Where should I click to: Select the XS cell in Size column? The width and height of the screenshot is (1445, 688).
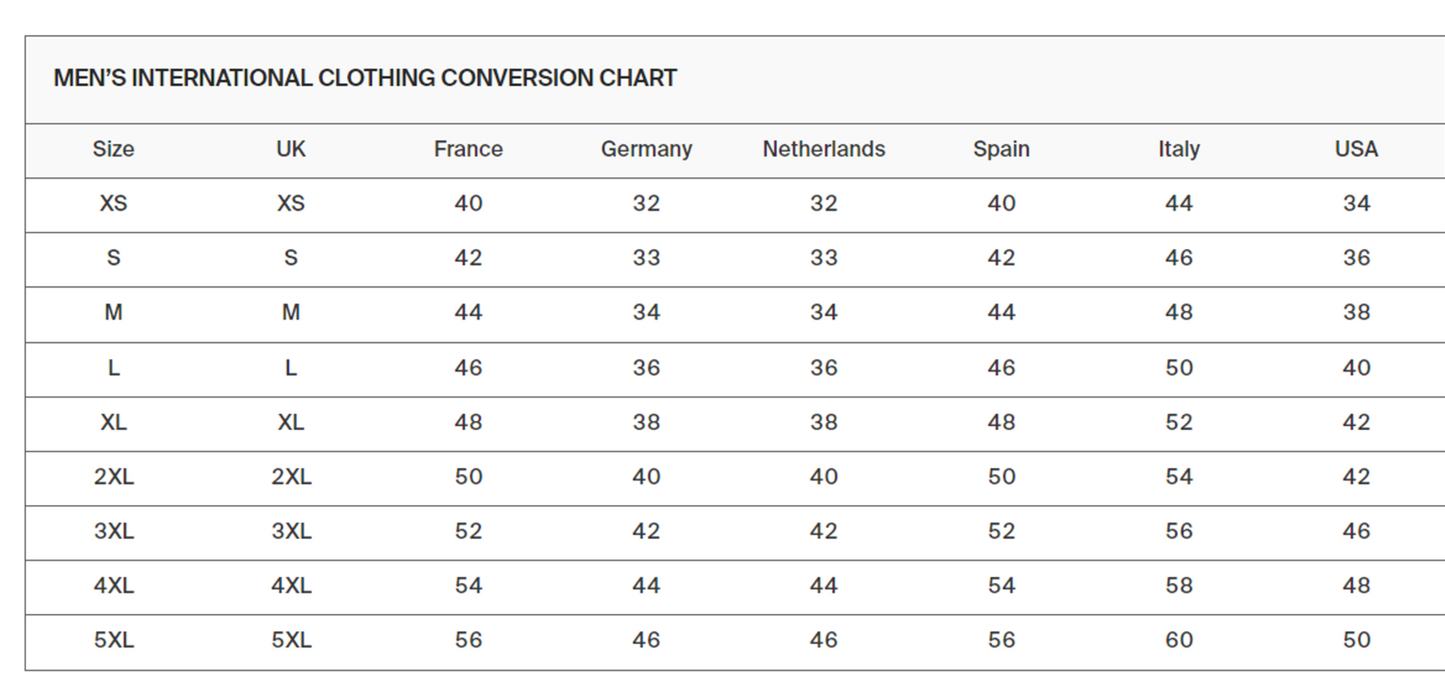(113, 203)
